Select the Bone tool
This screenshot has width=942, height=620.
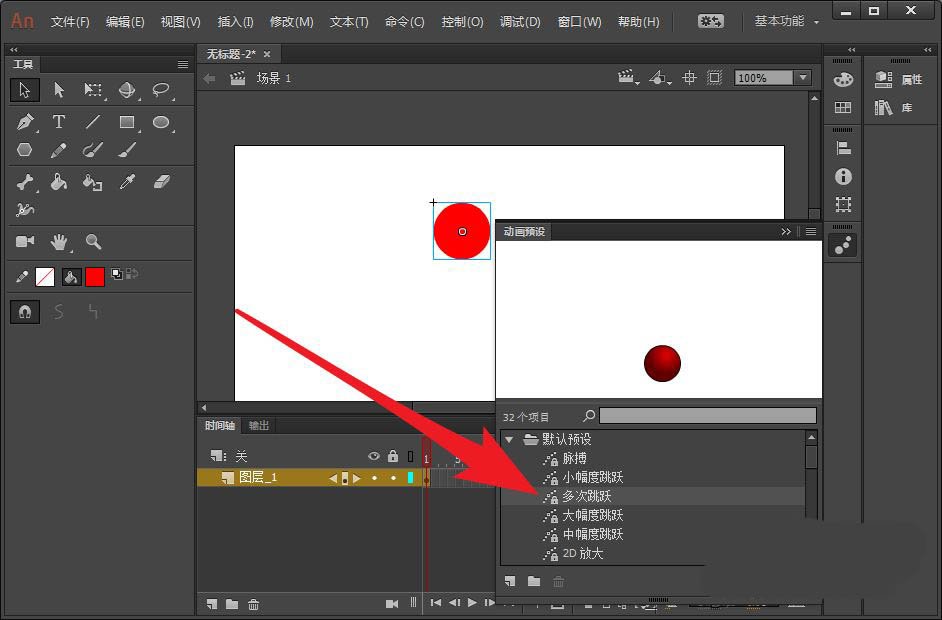pyautogui.click(x=25, y=181)
